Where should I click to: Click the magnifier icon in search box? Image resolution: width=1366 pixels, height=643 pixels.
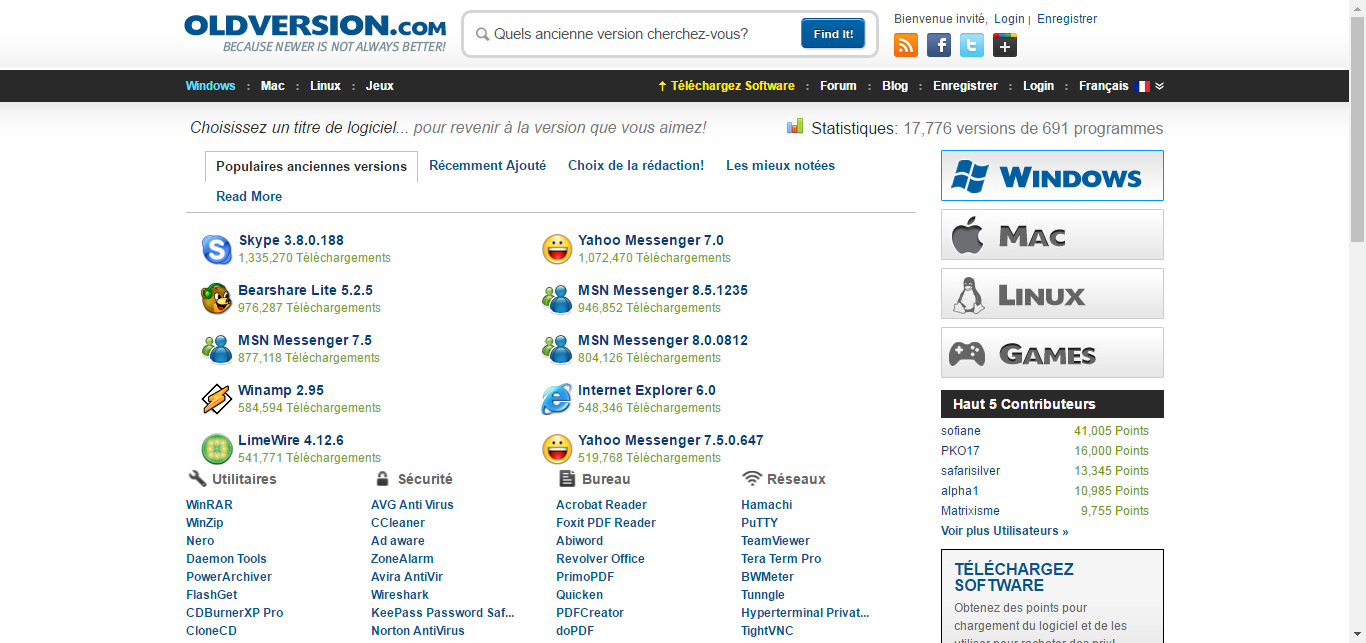click(482, 34)
